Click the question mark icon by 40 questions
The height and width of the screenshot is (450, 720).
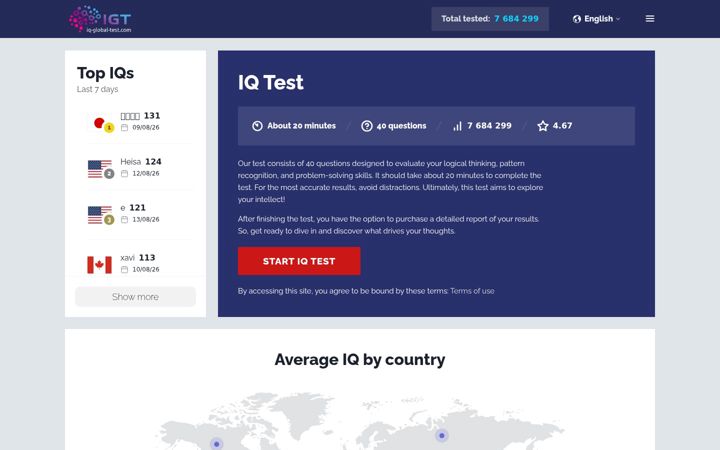click(366, 126)
